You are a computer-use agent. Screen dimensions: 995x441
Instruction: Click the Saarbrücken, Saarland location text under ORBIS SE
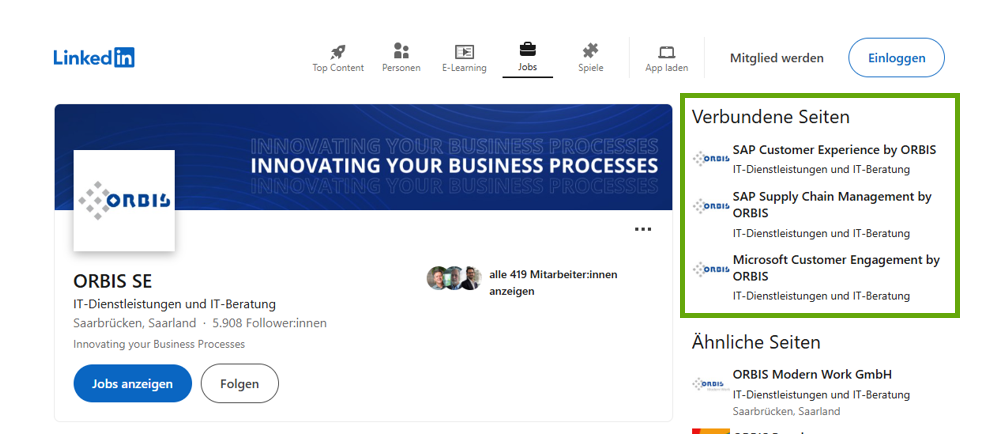pos(135,323)
